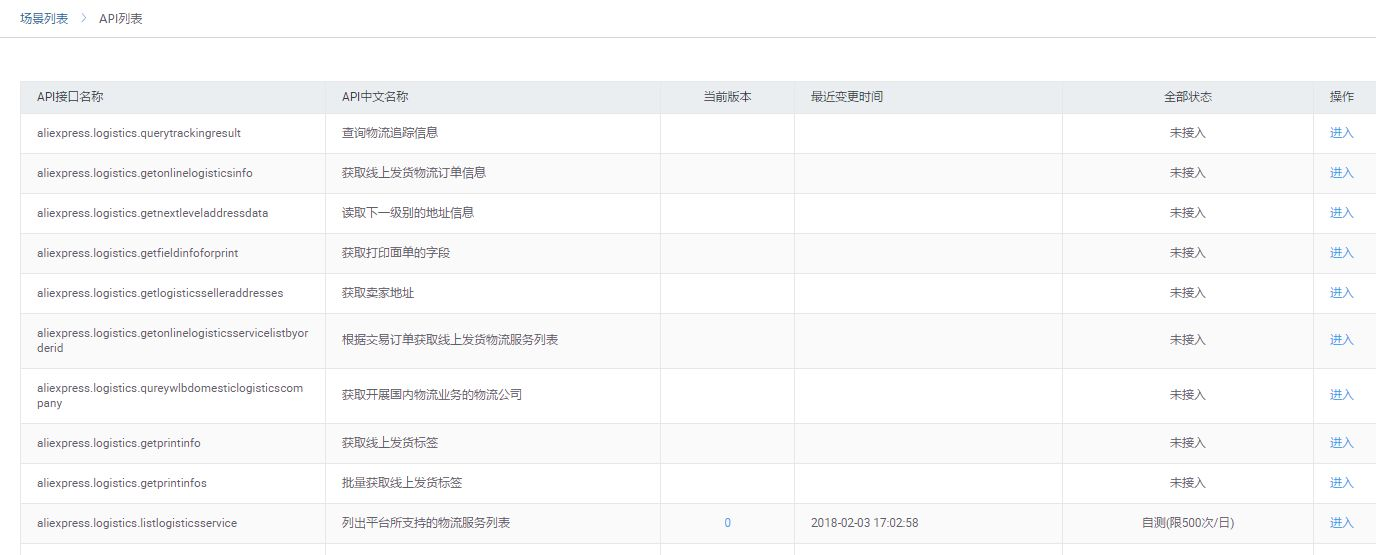The height and width of the screenshot is (555, 1376).
Task: Select aliexpress.logistics.getprintinfo API name
Action: click(119, 443)
